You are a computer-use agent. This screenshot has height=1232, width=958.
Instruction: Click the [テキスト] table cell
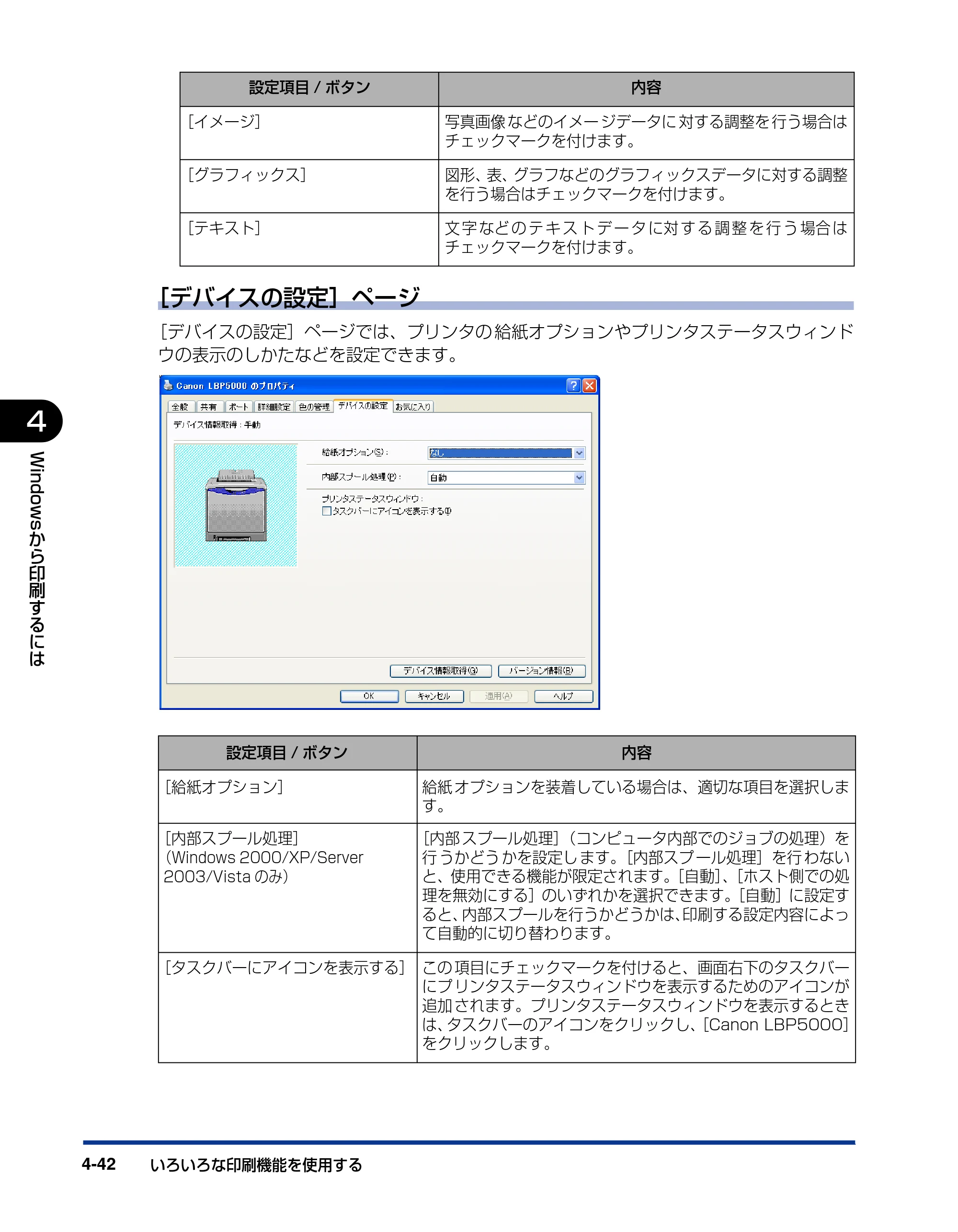click(309, 239)
